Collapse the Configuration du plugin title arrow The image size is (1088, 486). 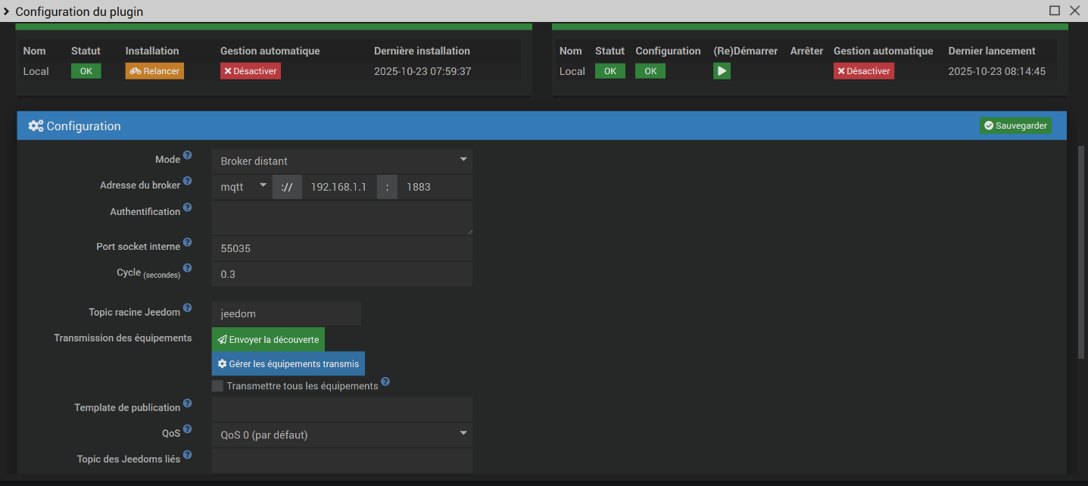tap(7, 11)
